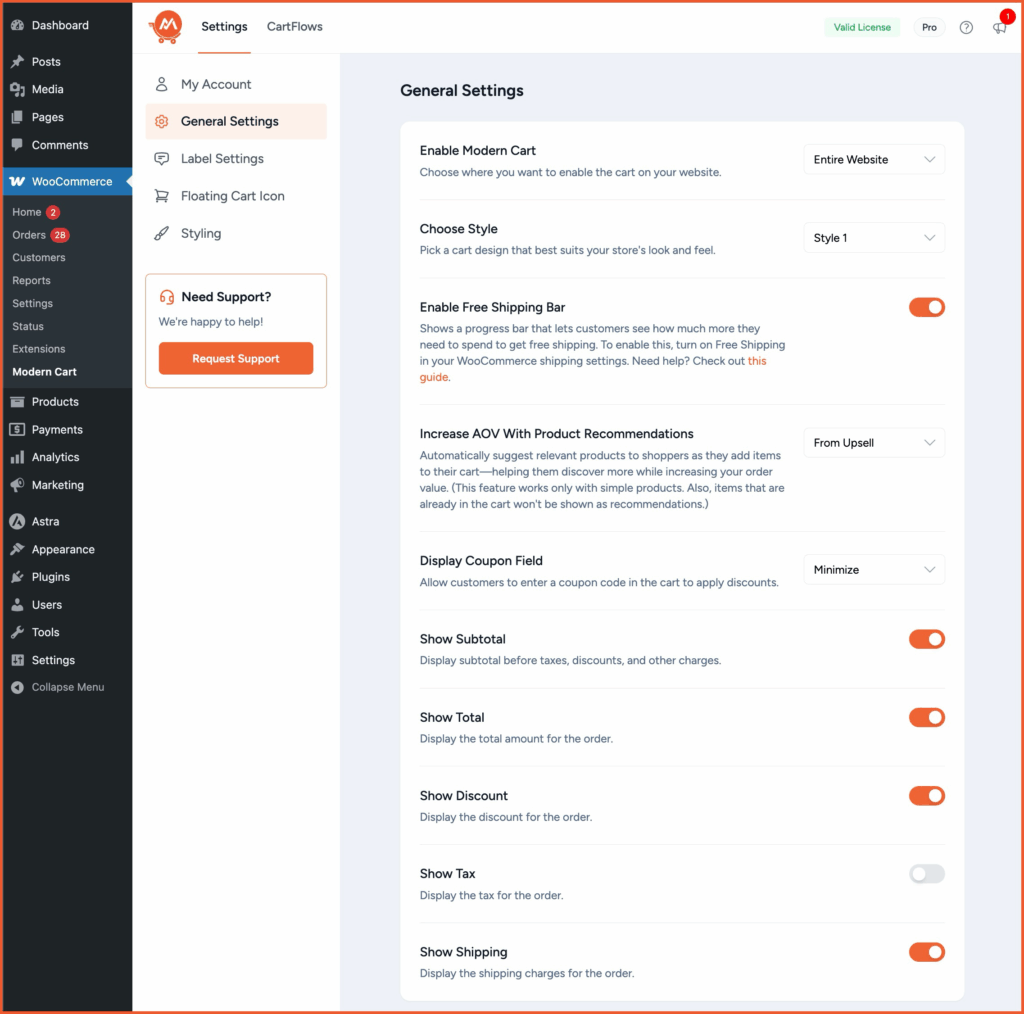Turn off the Show Shipping toggle
Screen dimensions: 1024x1014
click(x=927, y=952)
